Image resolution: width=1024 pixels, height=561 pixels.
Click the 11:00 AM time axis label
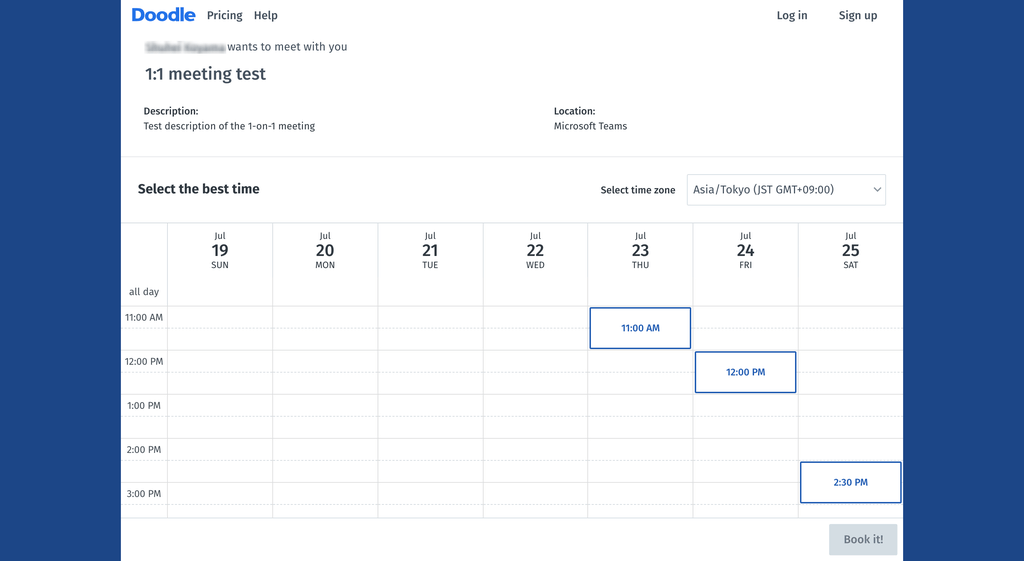pos(144,317)
